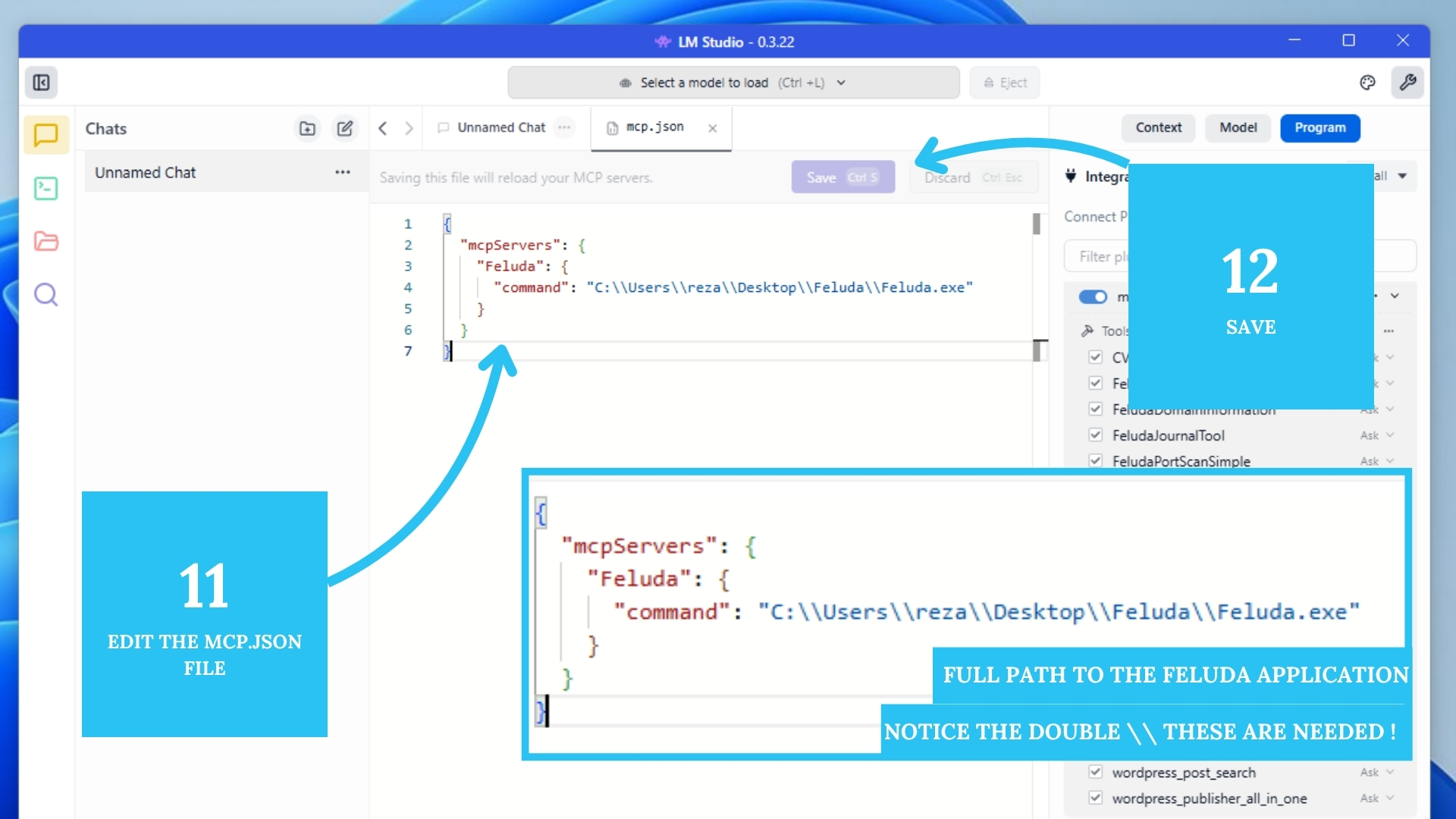This screenshot has width=1456, height=819.
Task: Click the Integrations plug icon
Action: coord(1071,176)
